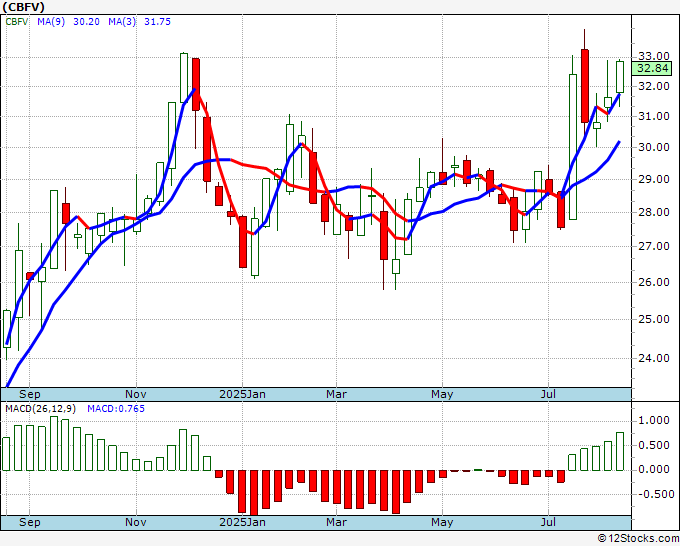This screenshot has height=546, width=680.
Task: Click the 1.000 MACD axis label
Action: coord(654,421)
